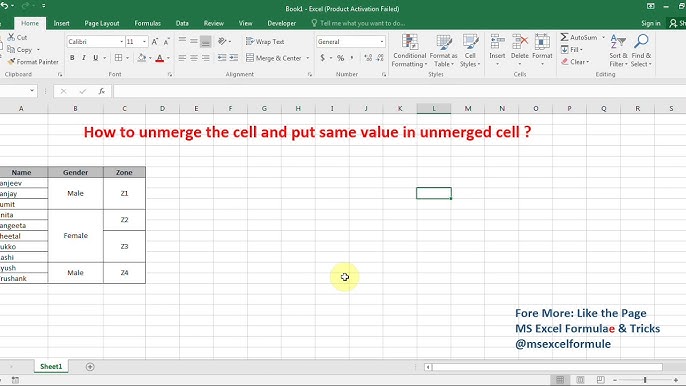Expand the Underline style arrow

point(105,58)
